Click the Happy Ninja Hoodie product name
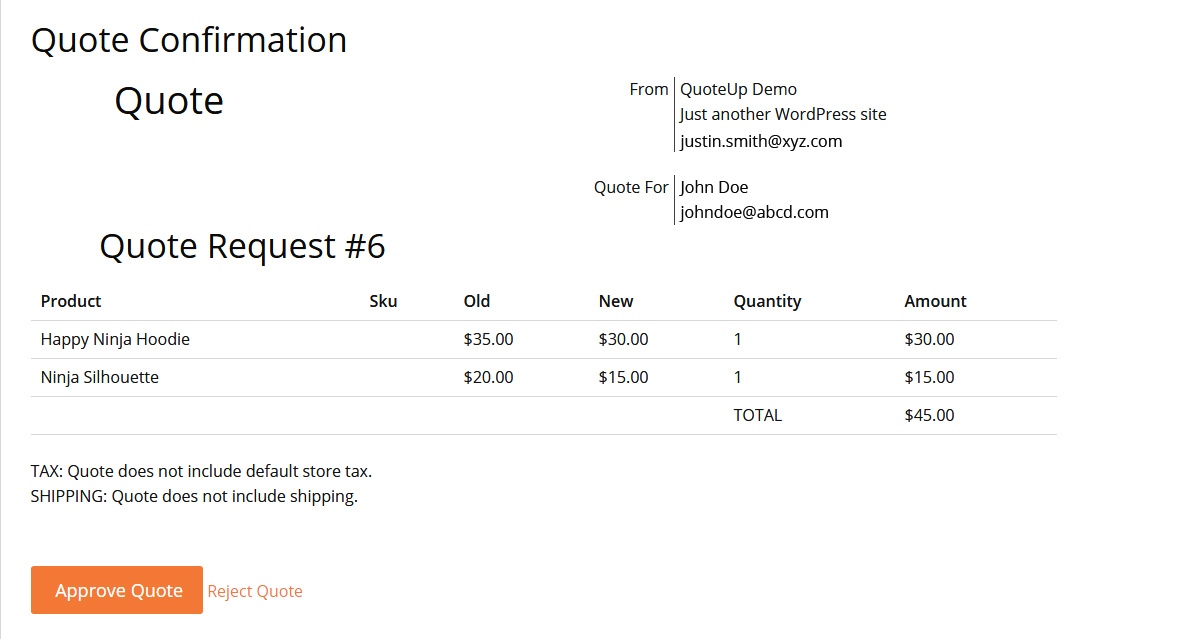 pos(115,339)
